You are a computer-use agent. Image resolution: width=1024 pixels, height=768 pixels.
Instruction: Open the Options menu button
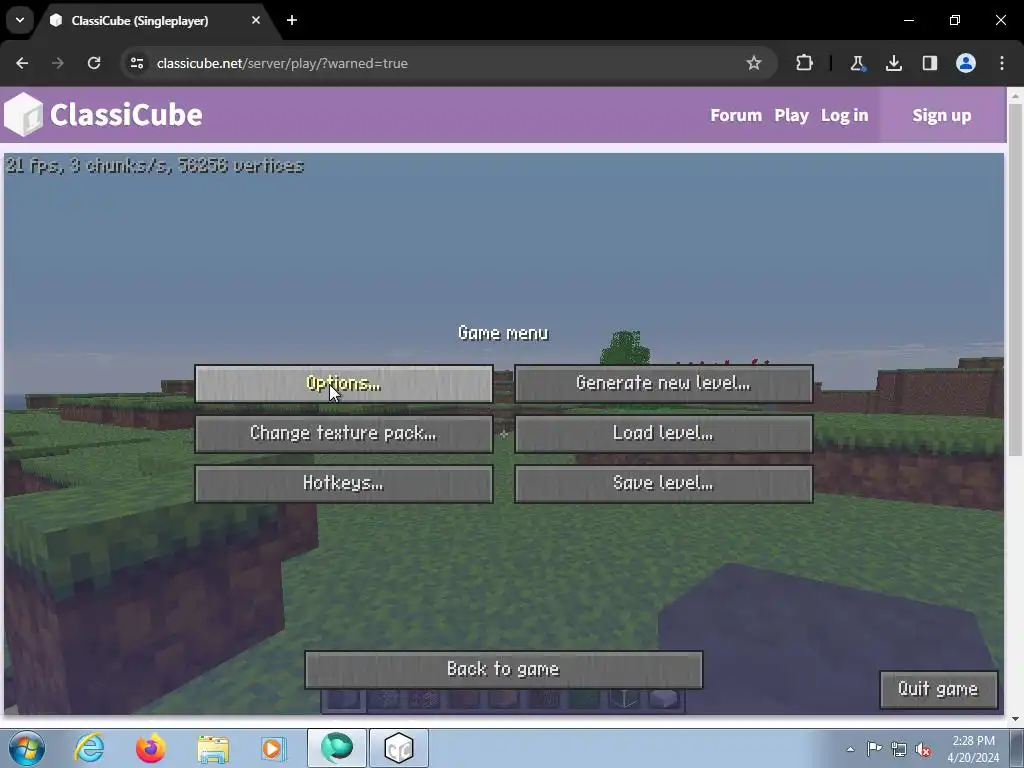[x=344, y=383]
